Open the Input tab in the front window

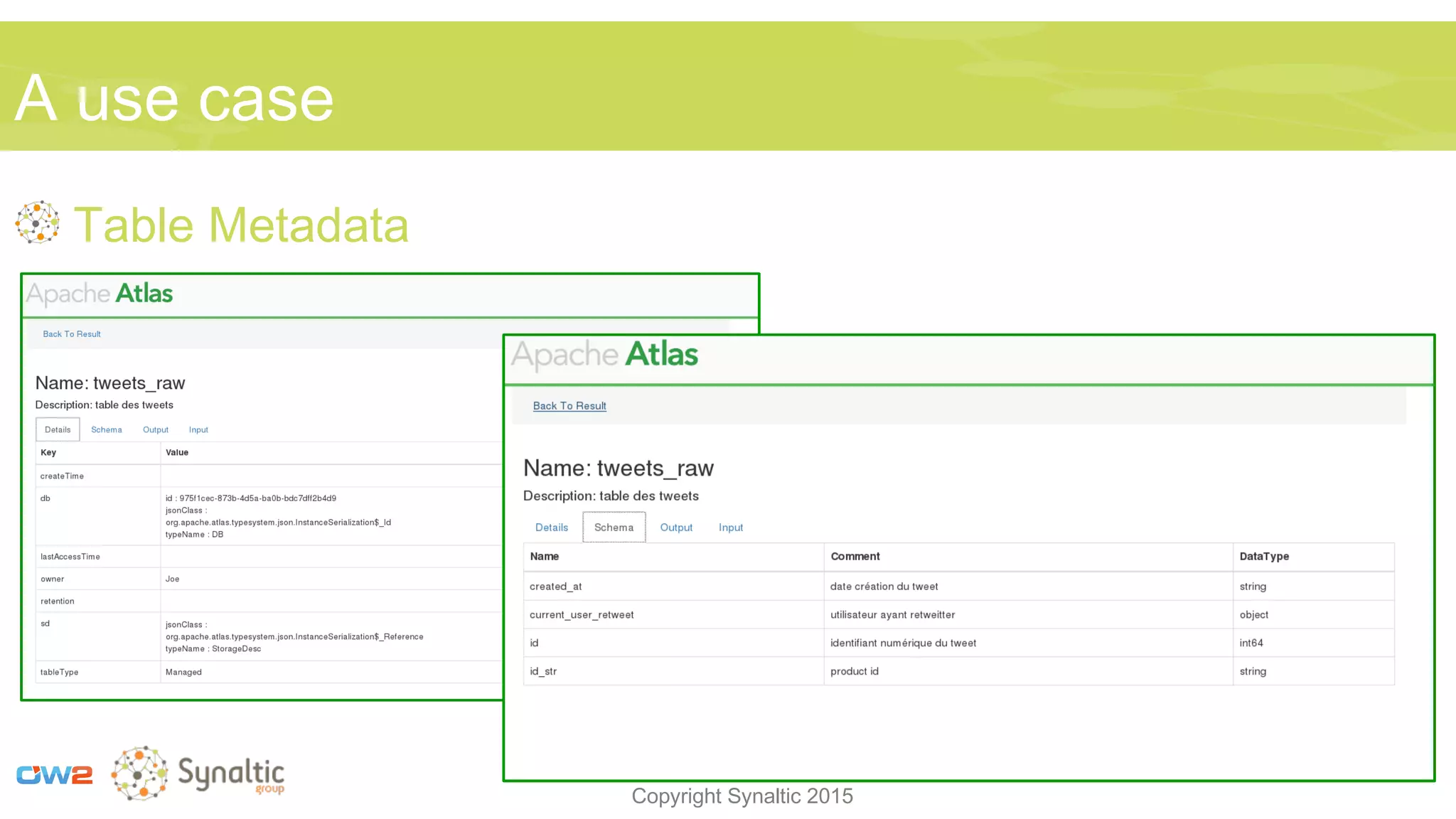731,528
